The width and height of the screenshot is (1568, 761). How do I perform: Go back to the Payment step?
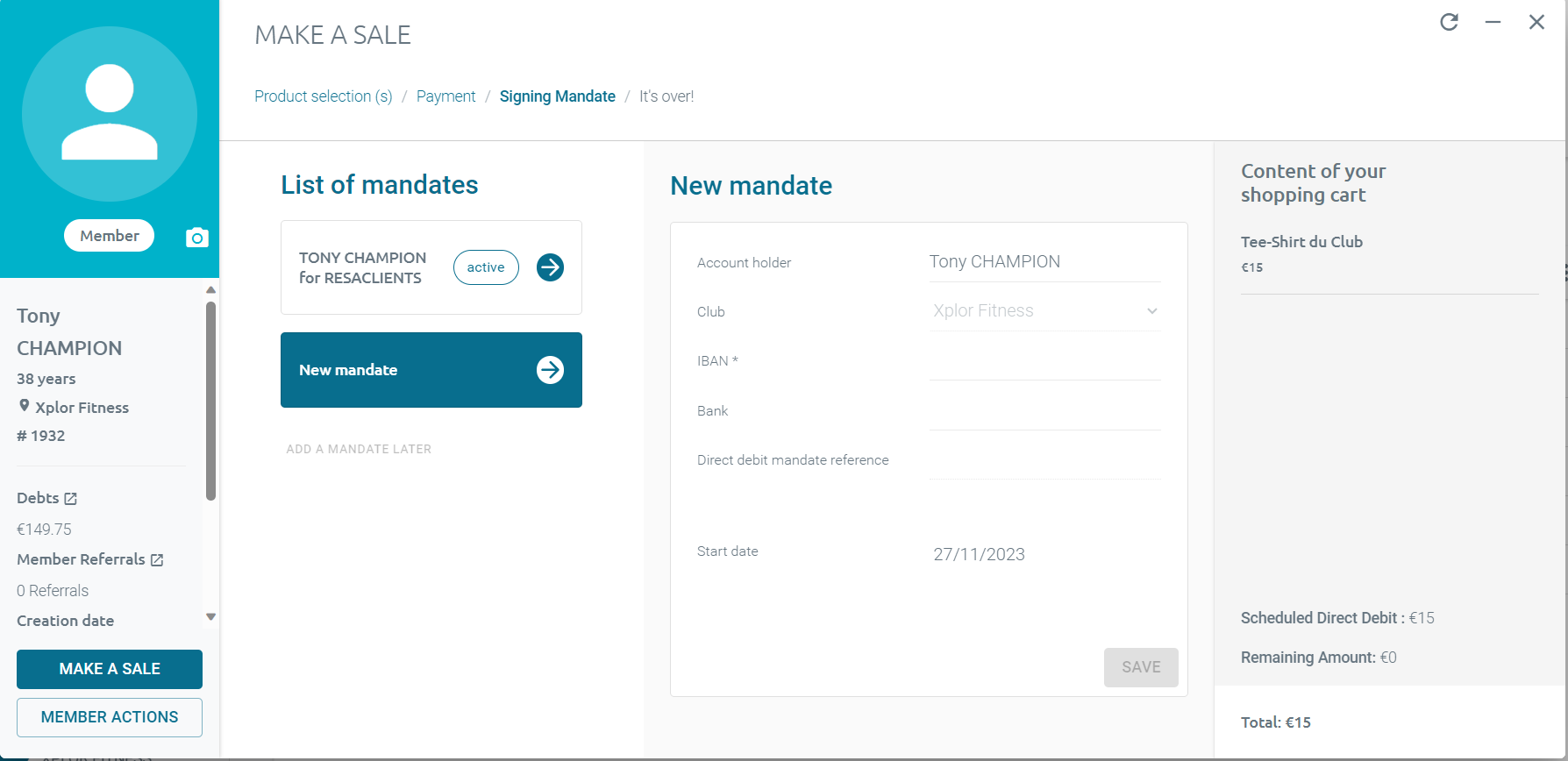coord(445,96)
